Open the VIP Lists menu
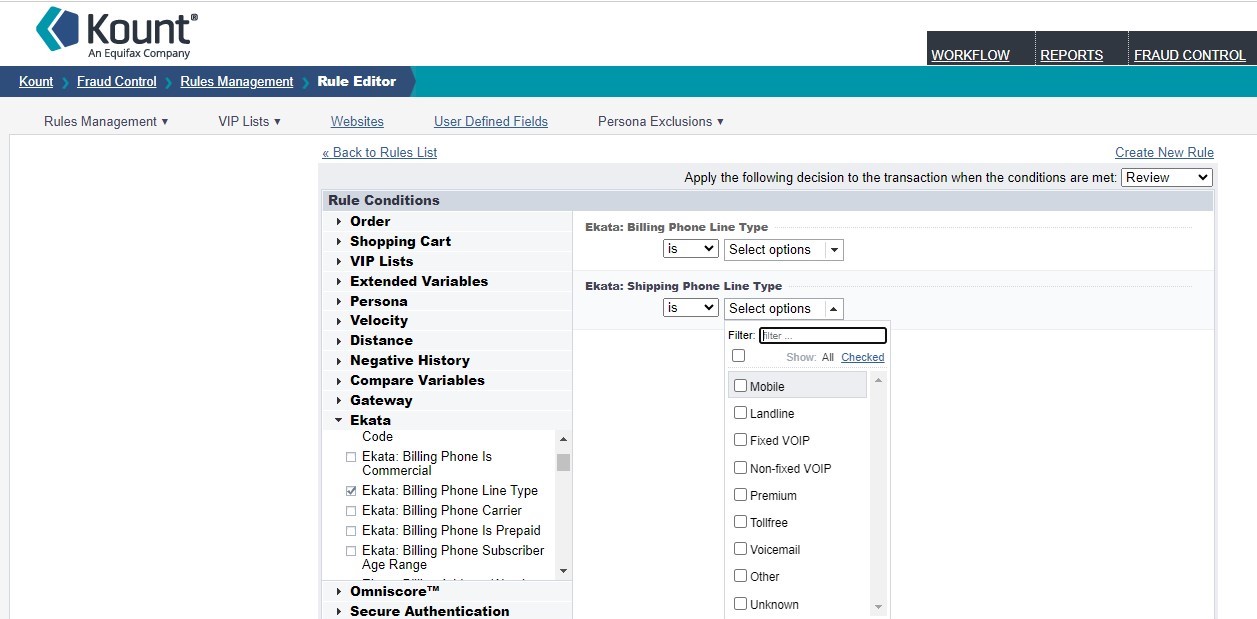This screenshot has height=619, width=1257. tap(249, 121)
